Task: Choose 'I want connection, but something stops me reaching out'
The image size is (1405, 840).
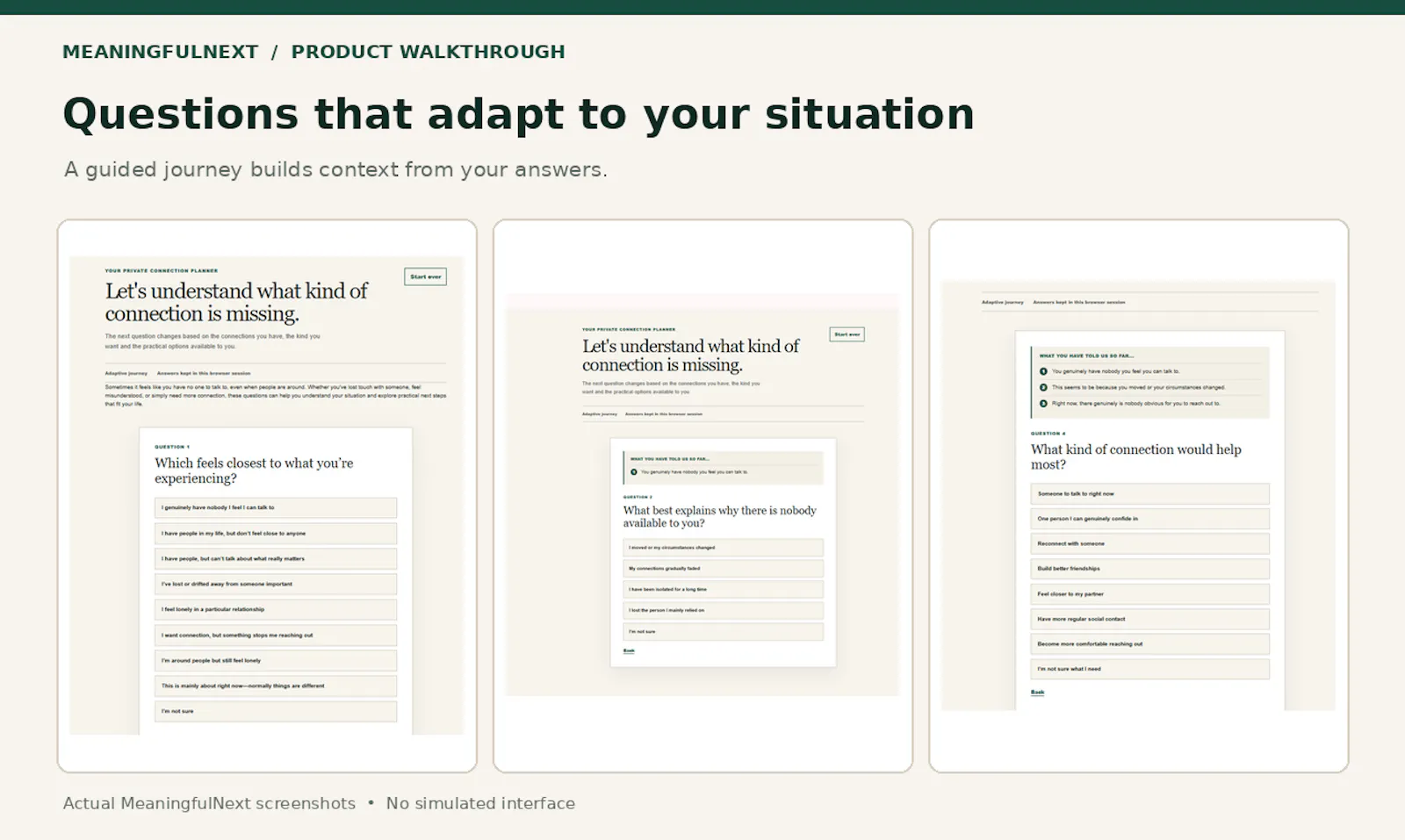Action: [276, 635]
